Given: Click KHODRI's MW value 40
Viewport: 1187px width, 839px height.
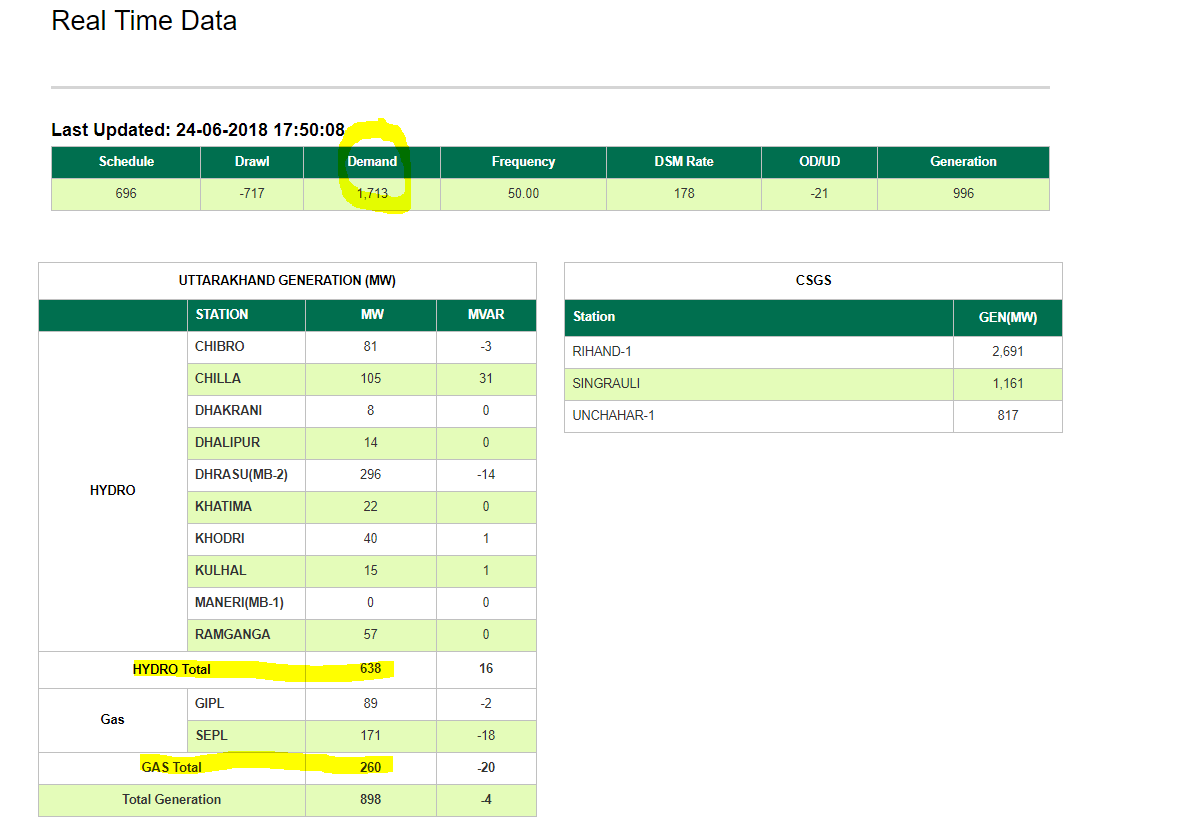Looking at the screenshot, I should 370,538.
